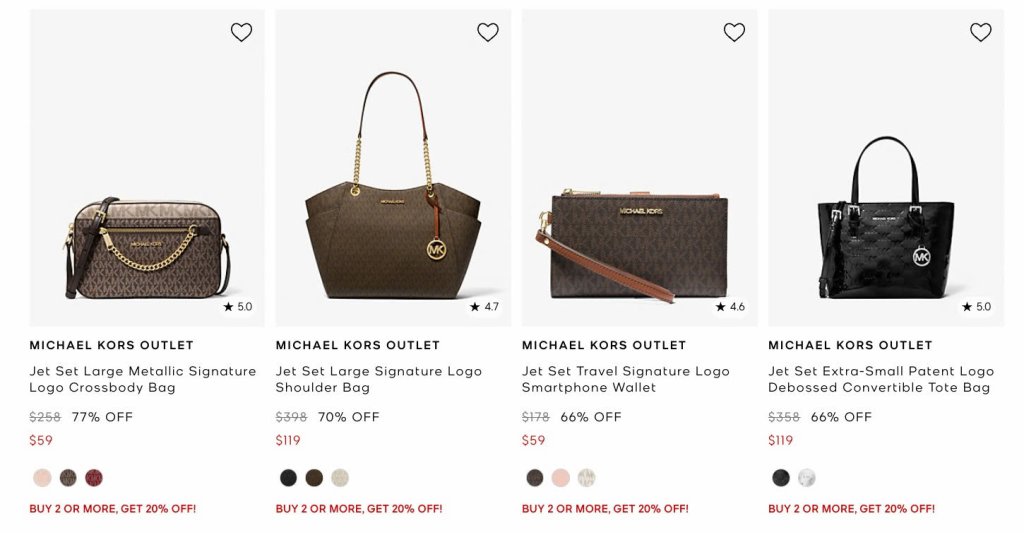
Task: Click the 5.0 star rating on Tote Bag
Action: click(x=977, y=307)
